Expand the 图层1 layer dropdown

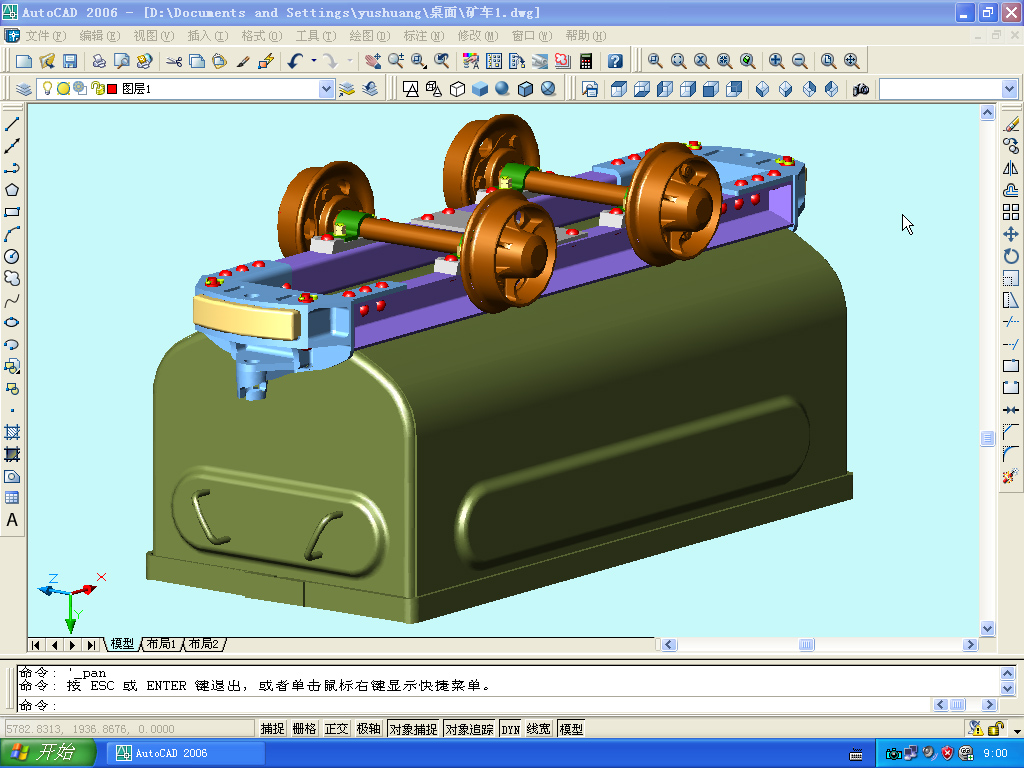[327, 89]
